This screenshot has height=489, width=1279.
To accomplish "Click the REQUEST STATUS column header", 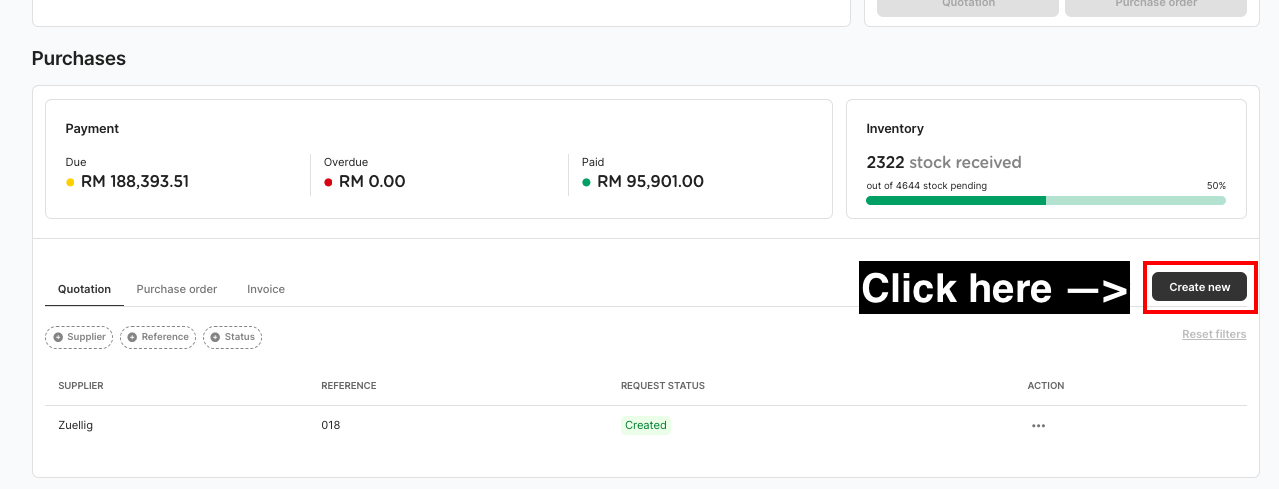I will (x=663, y=386).
